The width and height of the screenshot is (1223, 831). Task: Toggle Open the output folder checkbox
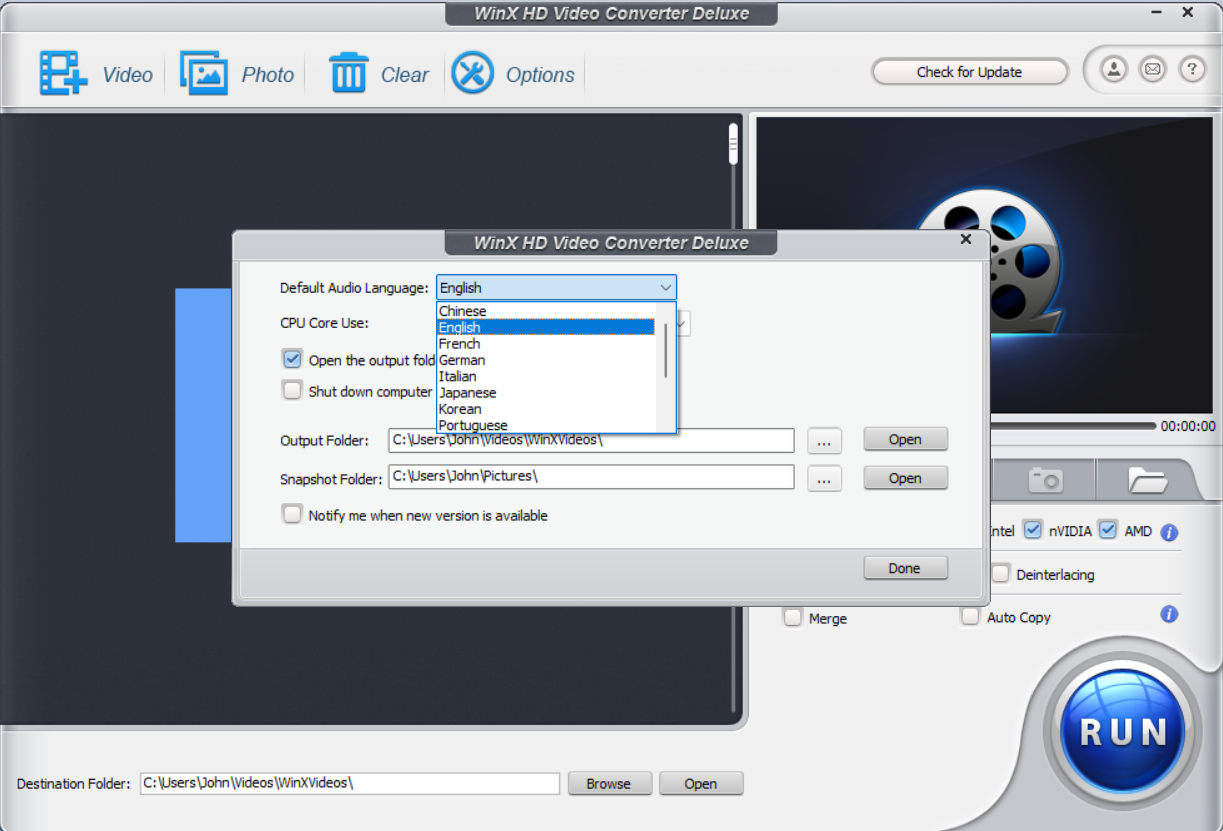tap(292, 359)
